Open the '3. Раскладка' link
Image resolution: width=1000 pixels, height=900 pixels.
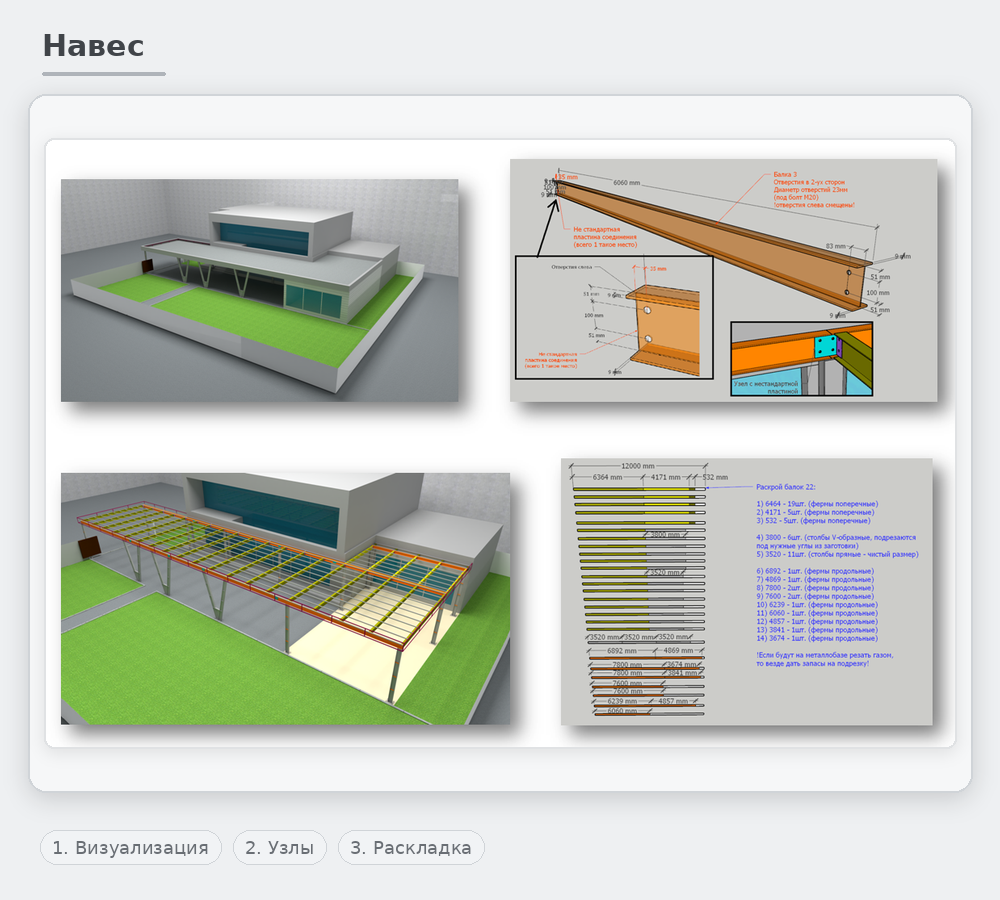[x=411, y=848]
